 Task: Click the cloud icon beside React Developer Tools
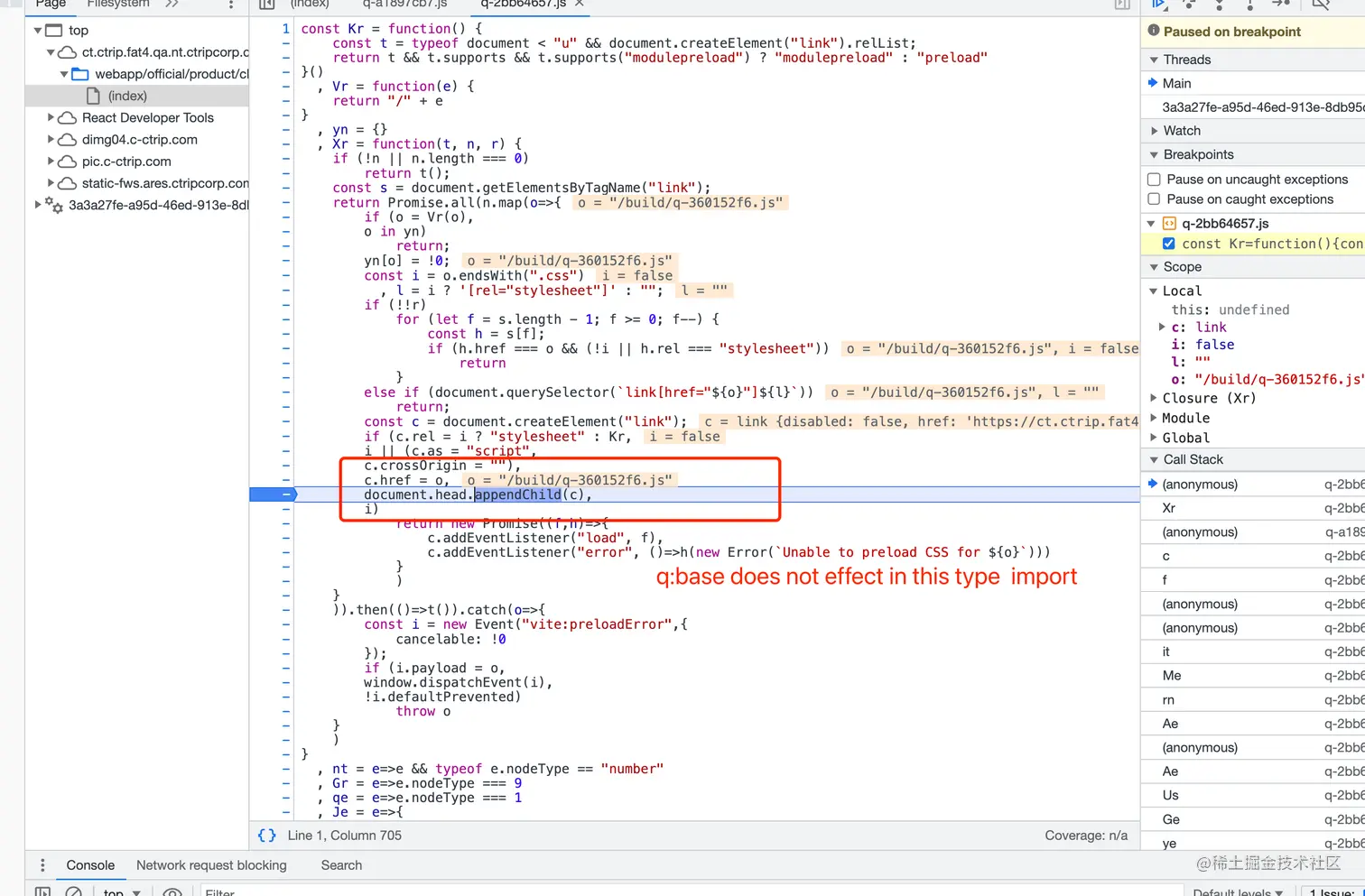point(67,118)
